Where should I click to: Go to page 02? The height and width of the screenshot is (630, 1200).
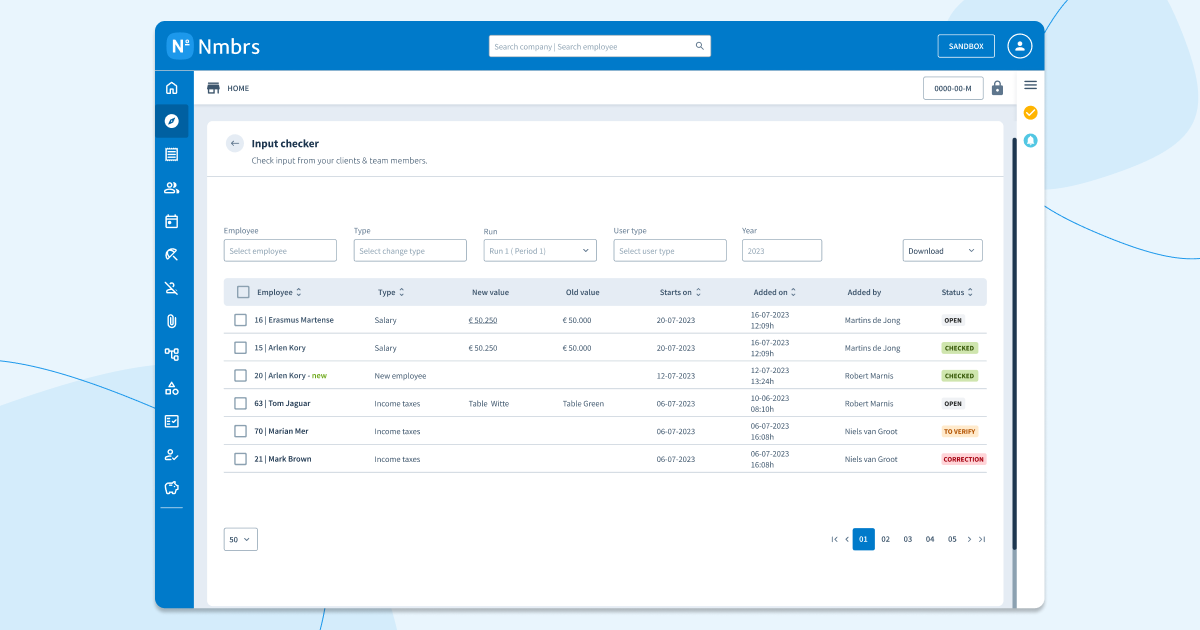[x=886, y=539]
